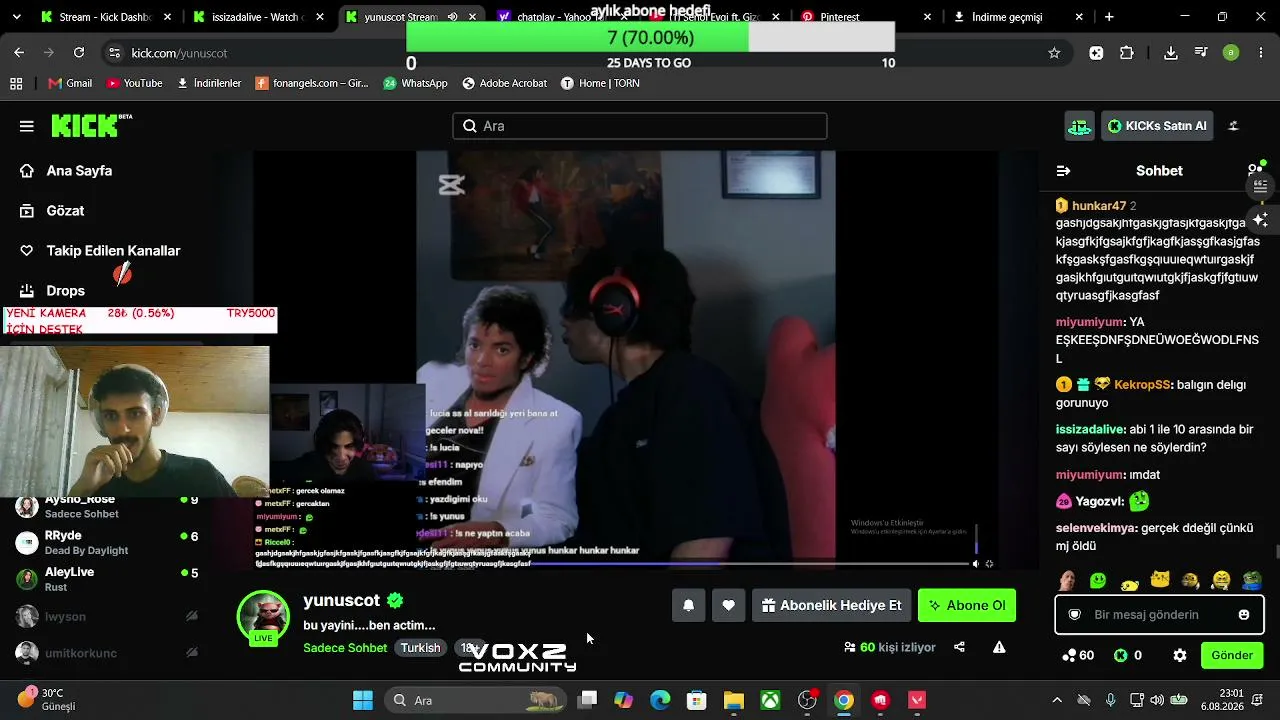1280x720 pixels.
Task: Open the emoji picker in chat input
Action: click(1244, 615)
